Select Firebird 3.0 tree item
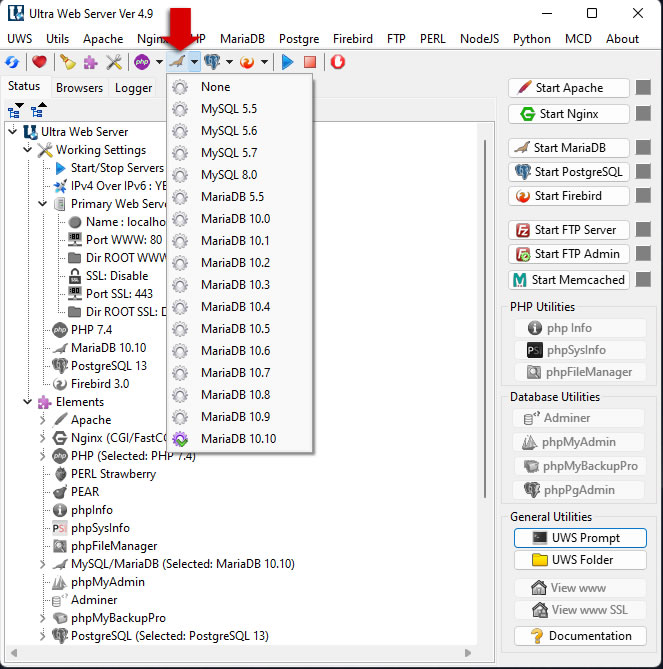 [100, 384]
